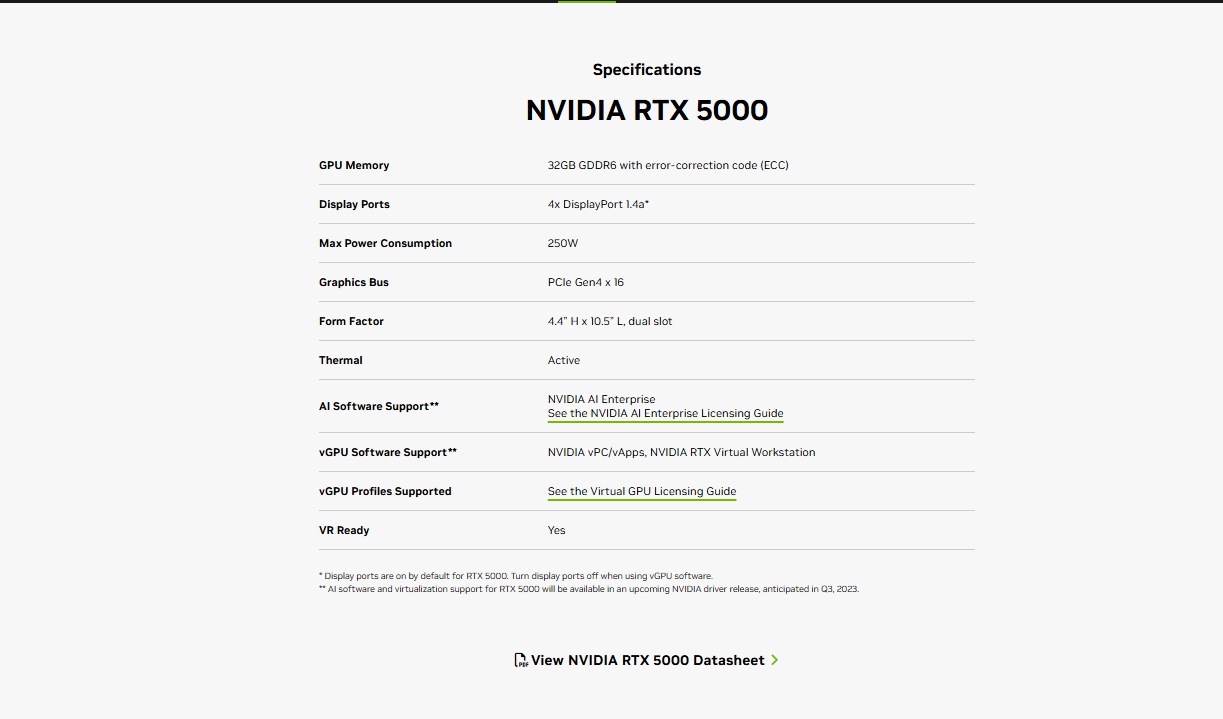Screen dimensions: 1223x719
Task: Open View NVIDIA RTX 5000 Datasheet link
Action: pos(648,660)
